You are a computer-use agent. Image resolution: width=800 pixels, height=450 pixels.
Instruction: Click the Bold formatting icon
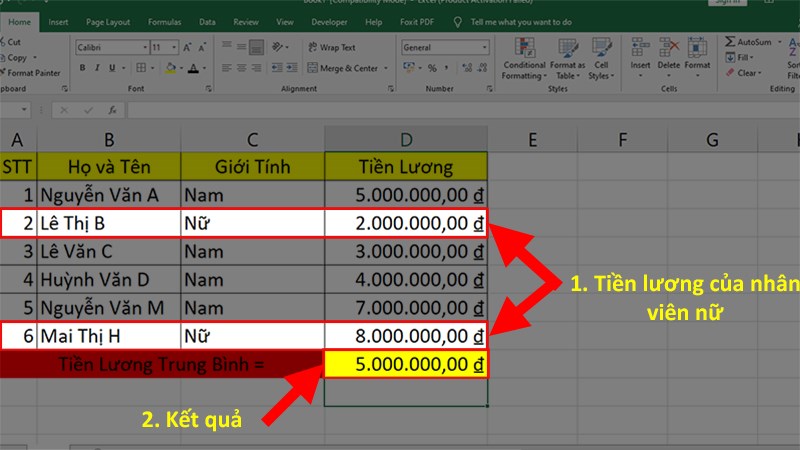[82, 68]
